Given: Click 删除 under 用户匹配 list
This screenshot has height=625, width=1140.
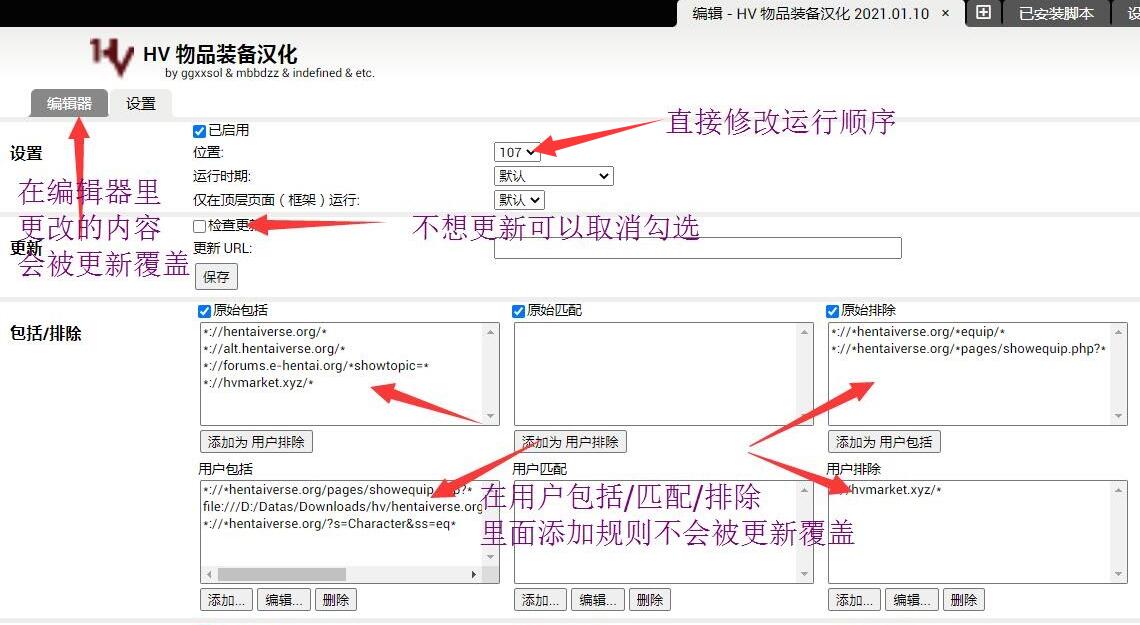Looking at the screenshot, I should coord(650,600).
